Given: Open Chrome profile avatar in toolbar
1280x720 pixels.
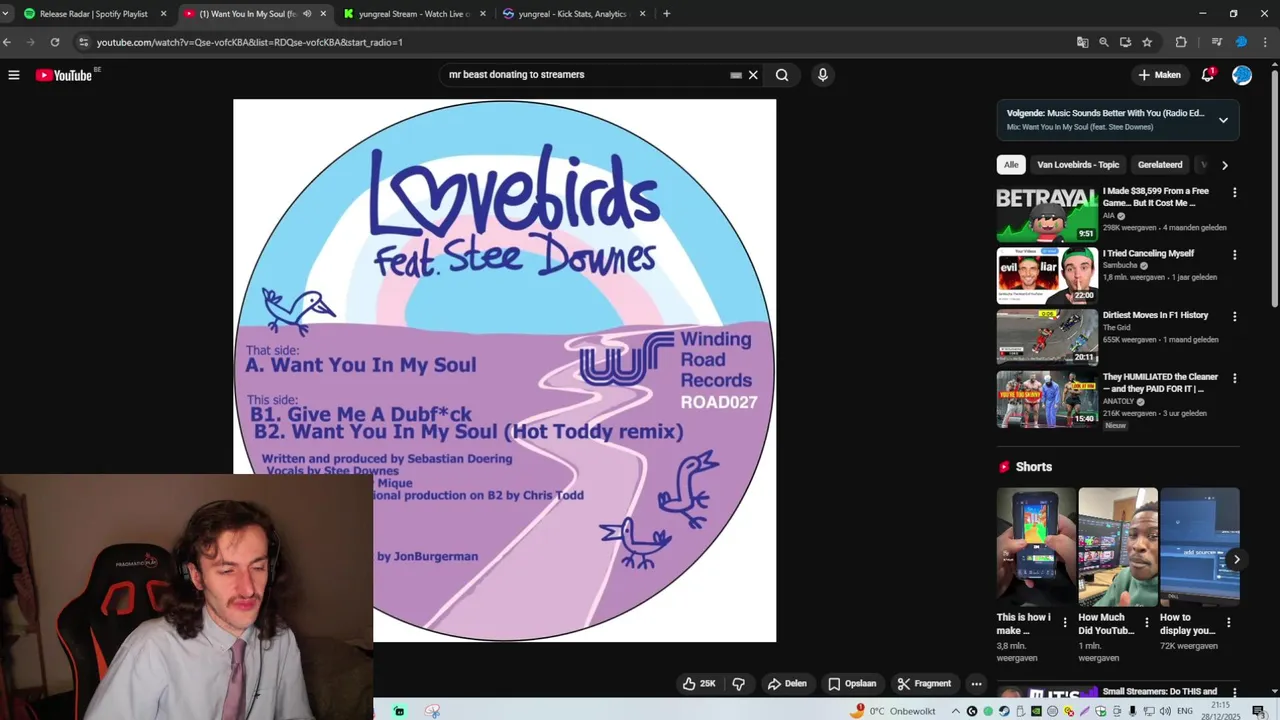Looking at the screenshot, I should [x=1241, y=42].
